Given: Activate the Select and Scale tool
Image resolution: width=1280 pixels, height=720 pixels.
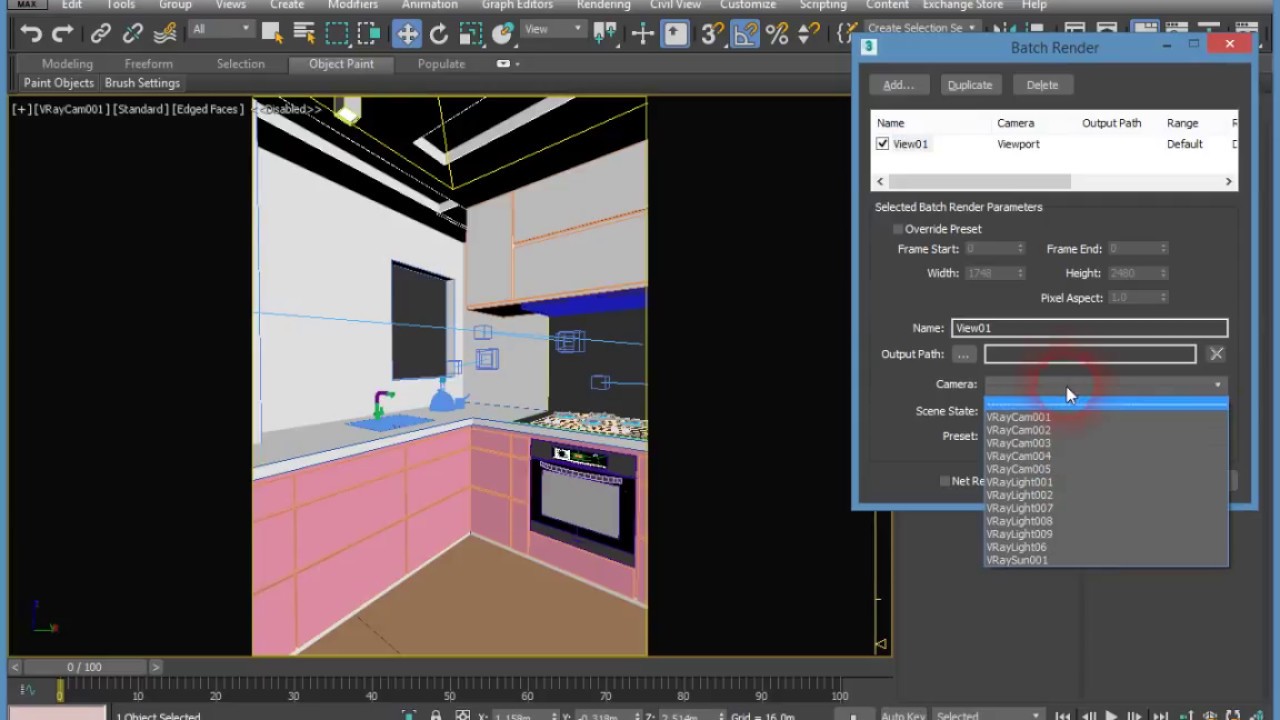Looking at the screenshot, I should pyautogui.click(x=471, y=34).
